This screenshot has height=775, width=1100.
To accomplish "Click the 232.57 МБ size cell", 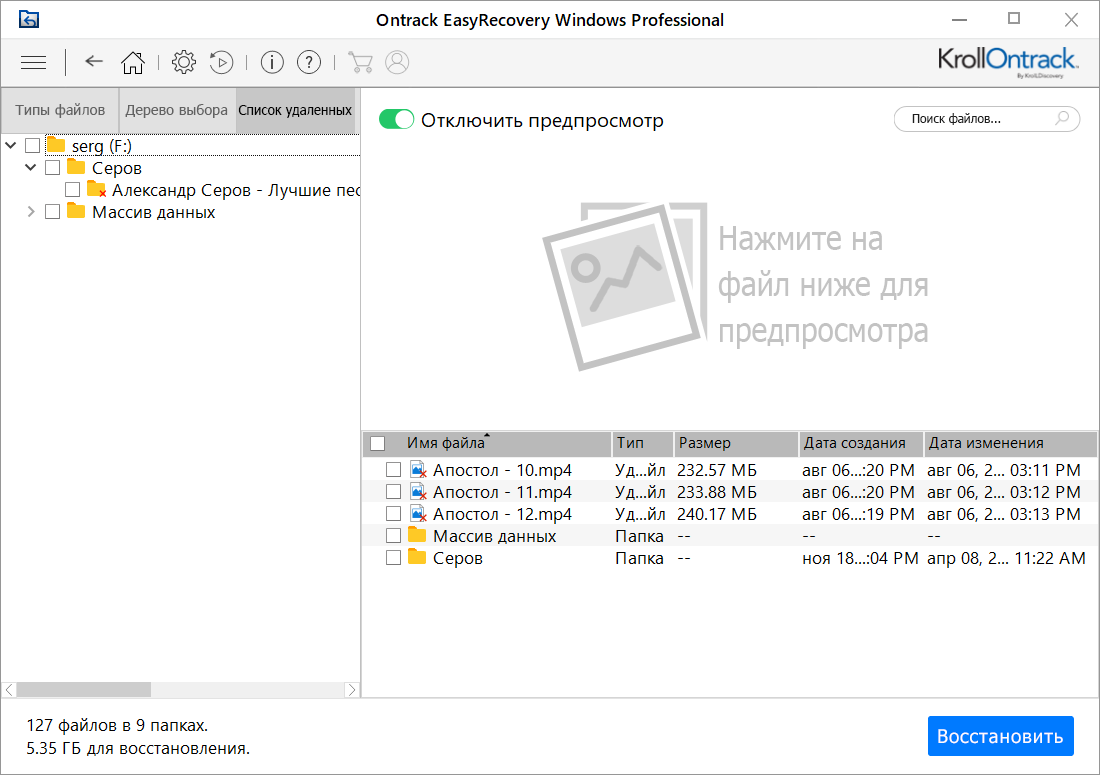I will coord(717,470).
